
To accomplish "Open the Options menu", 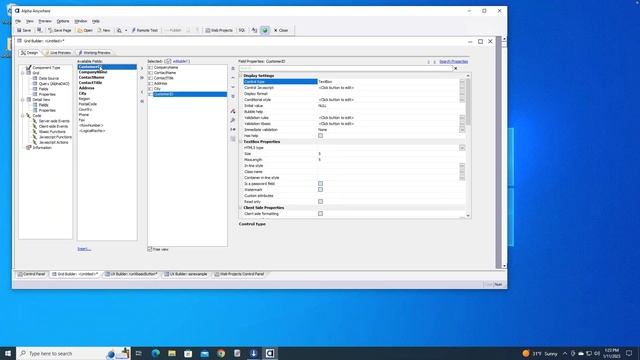I will [x=62, y=21].
